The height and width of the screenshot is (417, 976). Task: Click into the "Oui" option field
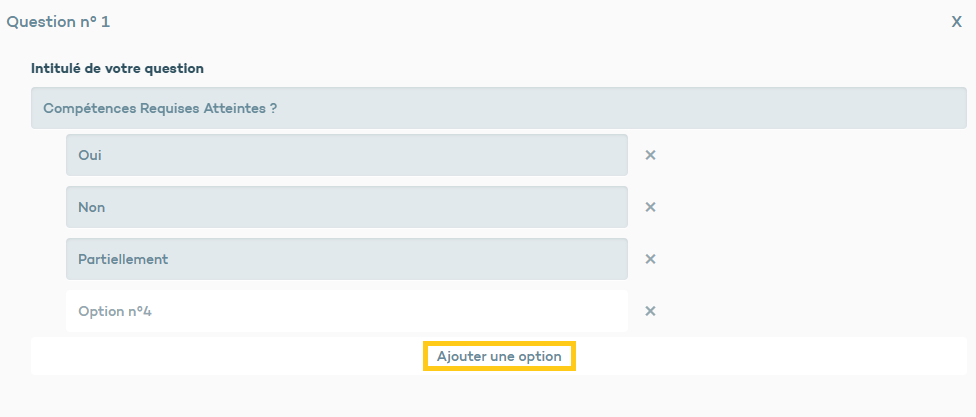346,155
